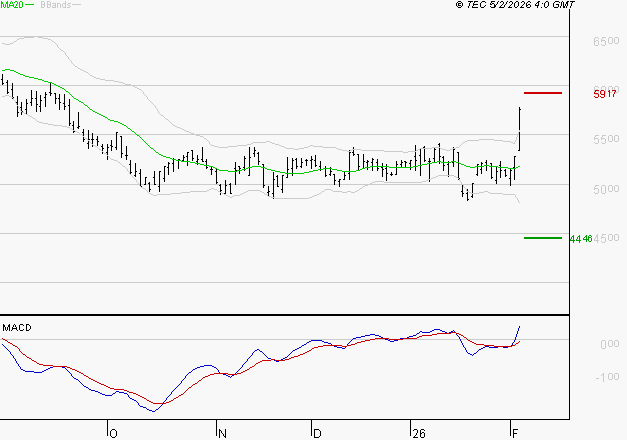Viewport: 627px width, 440px height.
Task: Select the N month marker on time axis
Action: (x=222, y=432)
